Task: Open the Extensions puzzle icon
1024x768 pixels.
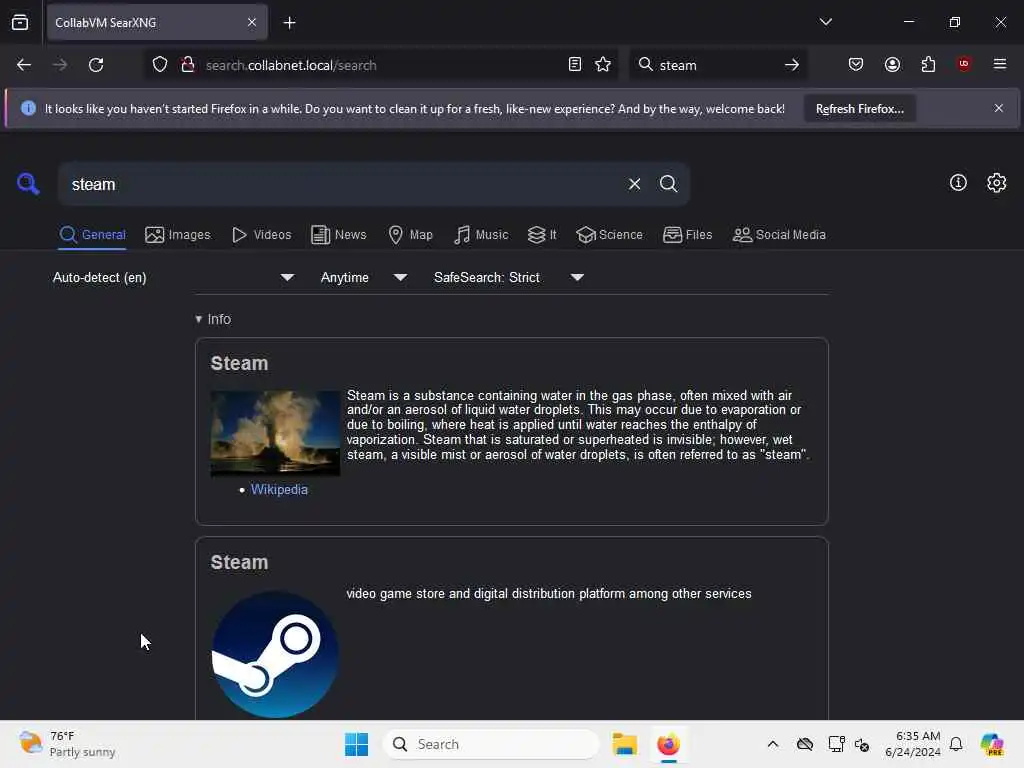Action: tap(928, 64)
